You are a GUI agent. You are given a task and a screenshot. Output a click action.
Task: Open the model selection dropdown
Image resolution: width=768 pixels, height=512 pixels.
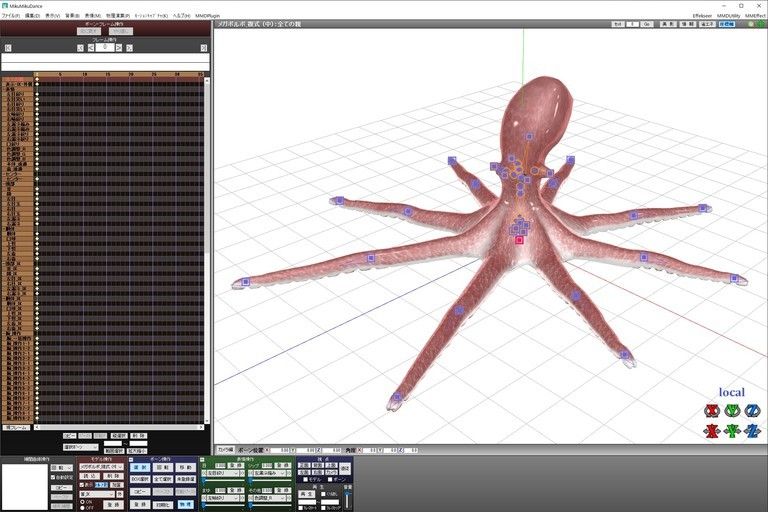pos(101,467)
